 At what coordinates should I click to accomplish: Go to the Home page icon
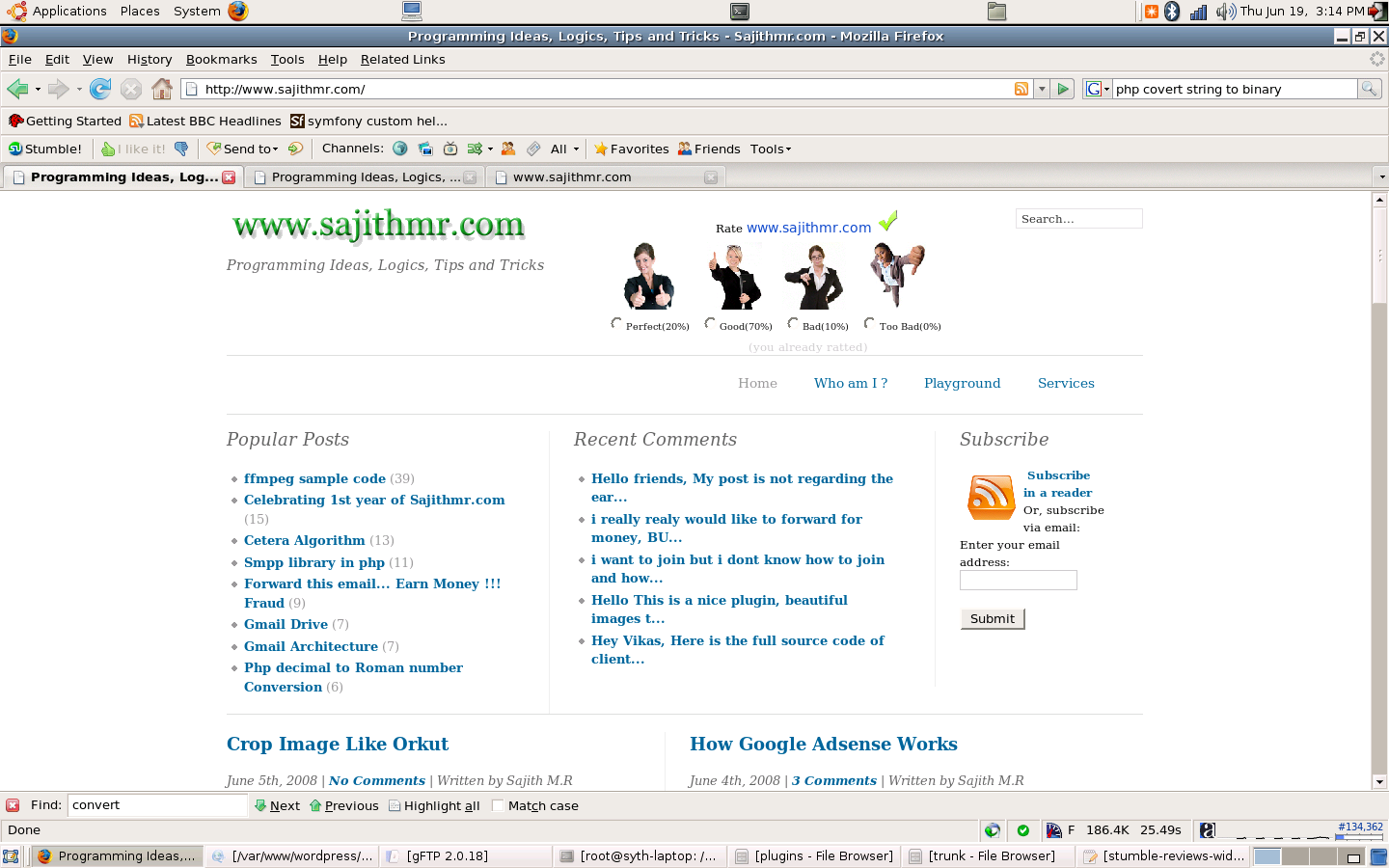(162, 89)
